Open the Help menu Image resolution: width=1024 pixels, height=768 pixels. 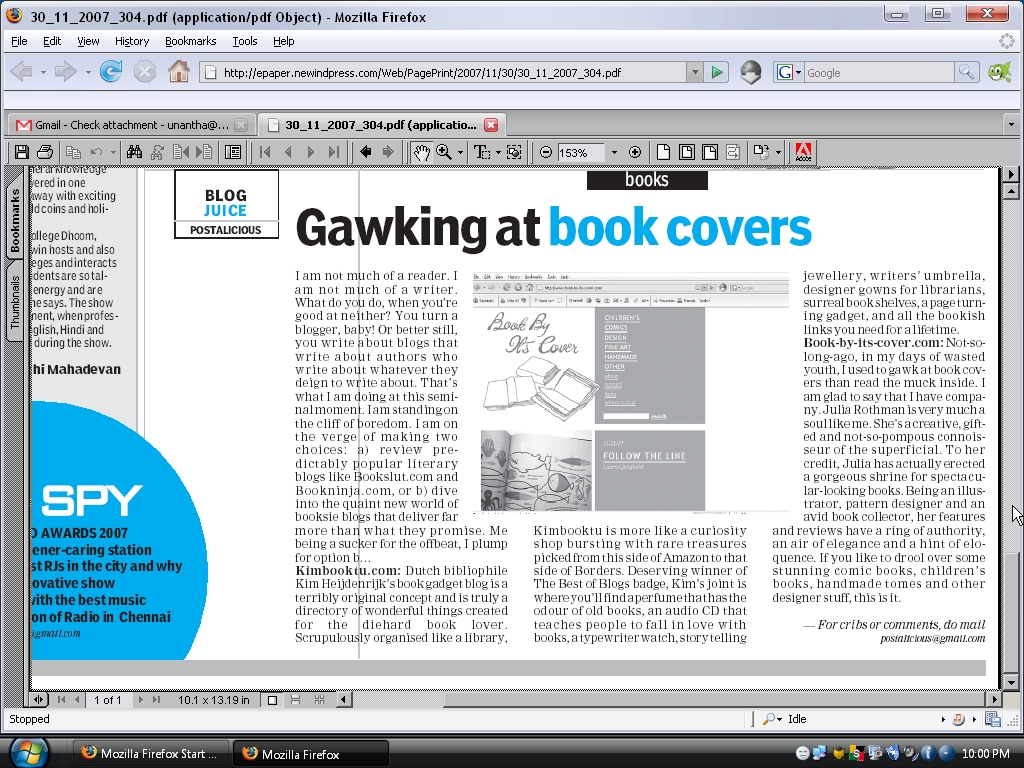click(283, 41)
